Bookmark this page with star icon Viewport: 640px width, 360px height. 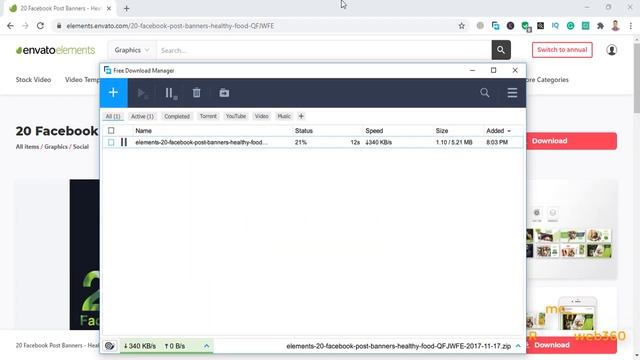(x=461, y=26)
